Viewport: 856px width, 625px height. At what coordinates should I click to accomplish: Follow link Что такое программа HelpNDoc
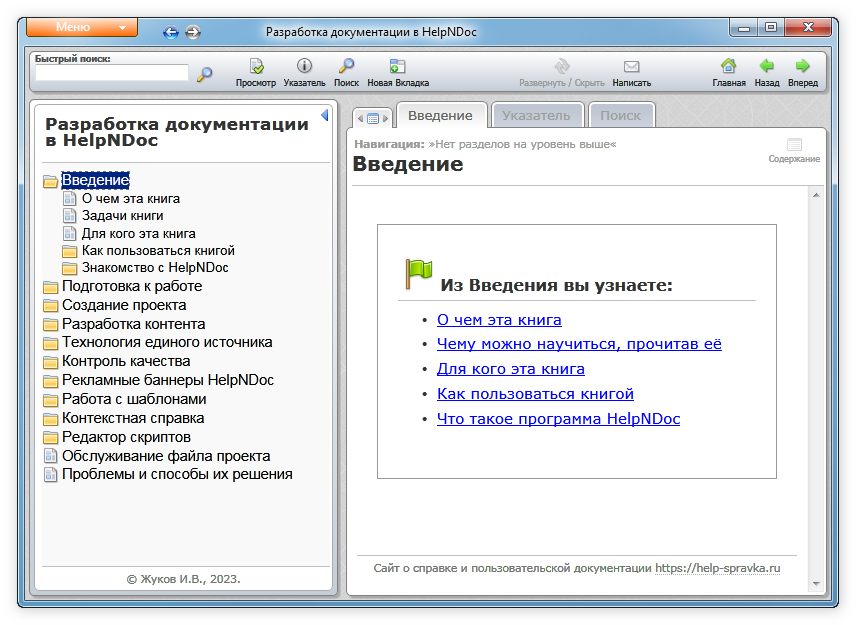coord(558,419)
